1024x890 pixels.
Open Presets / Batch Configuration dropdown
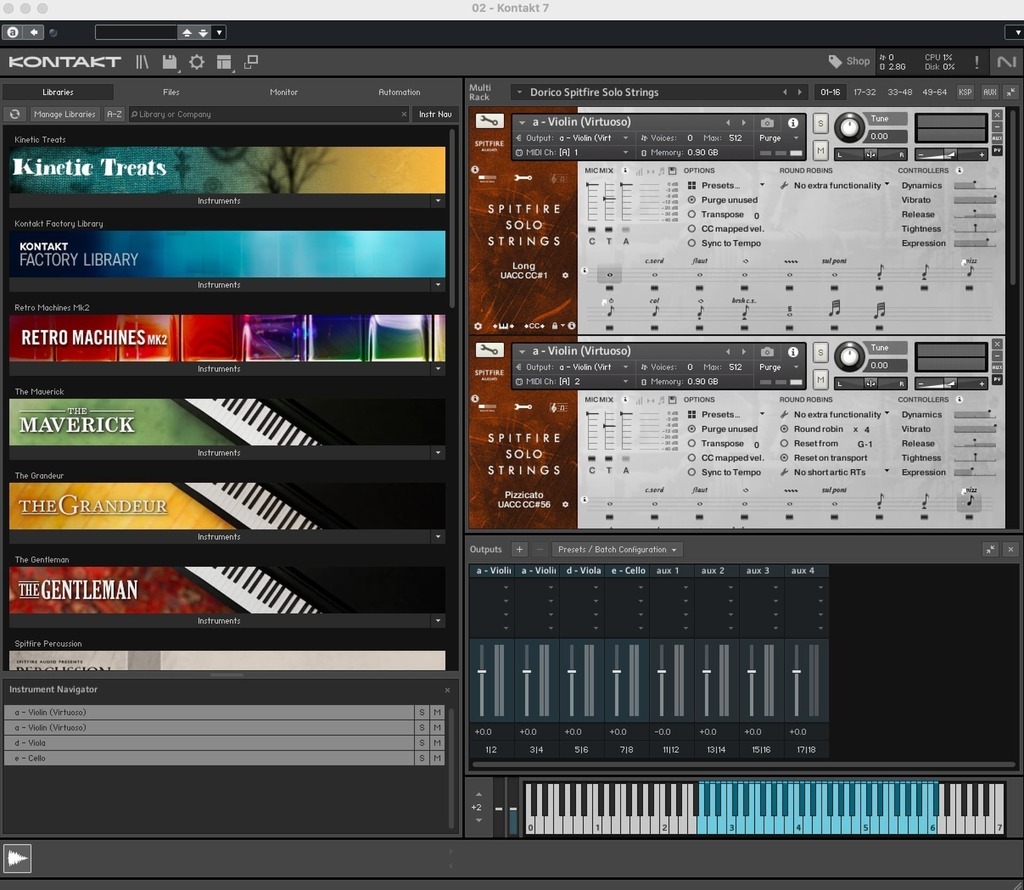[x=618, y=549]
